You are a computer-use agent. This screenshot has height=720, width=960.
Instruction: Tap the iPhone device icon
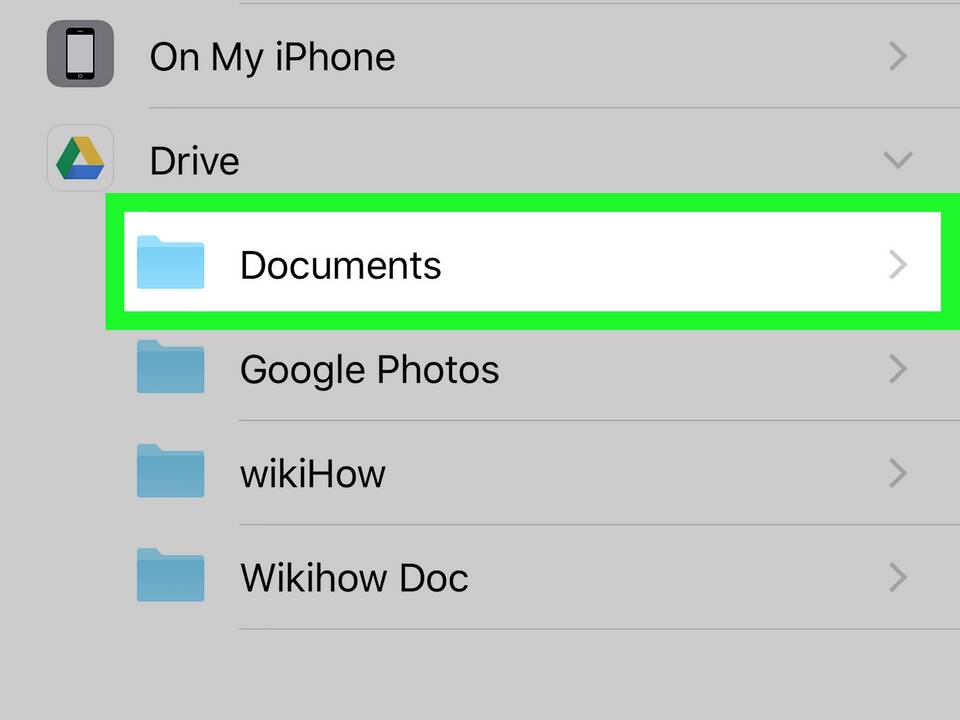pyautogui.click(x=80, y=53)
